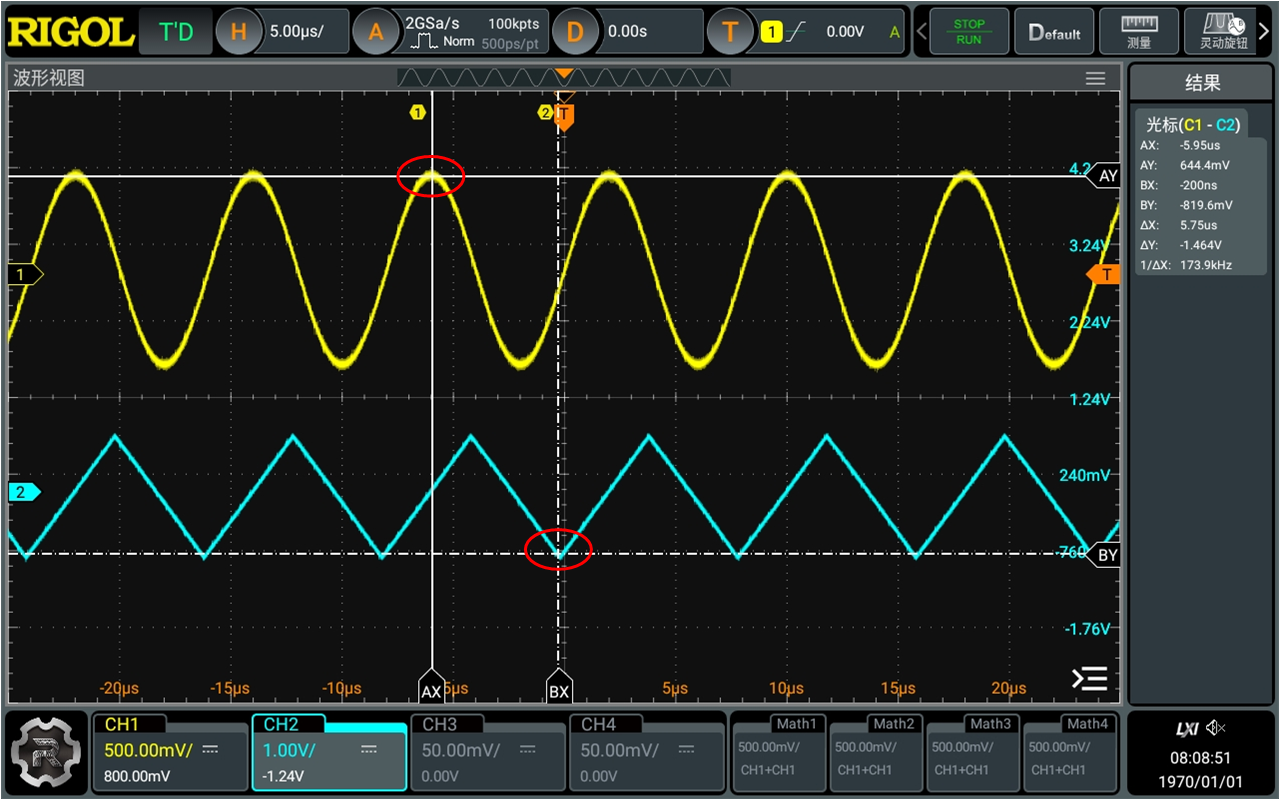Image resolution: width=1280 pixels, height=800 pixels.
Task: Click CH2 1.00V/ scale value
Action: pyautogui.click(x=289, y=750)
